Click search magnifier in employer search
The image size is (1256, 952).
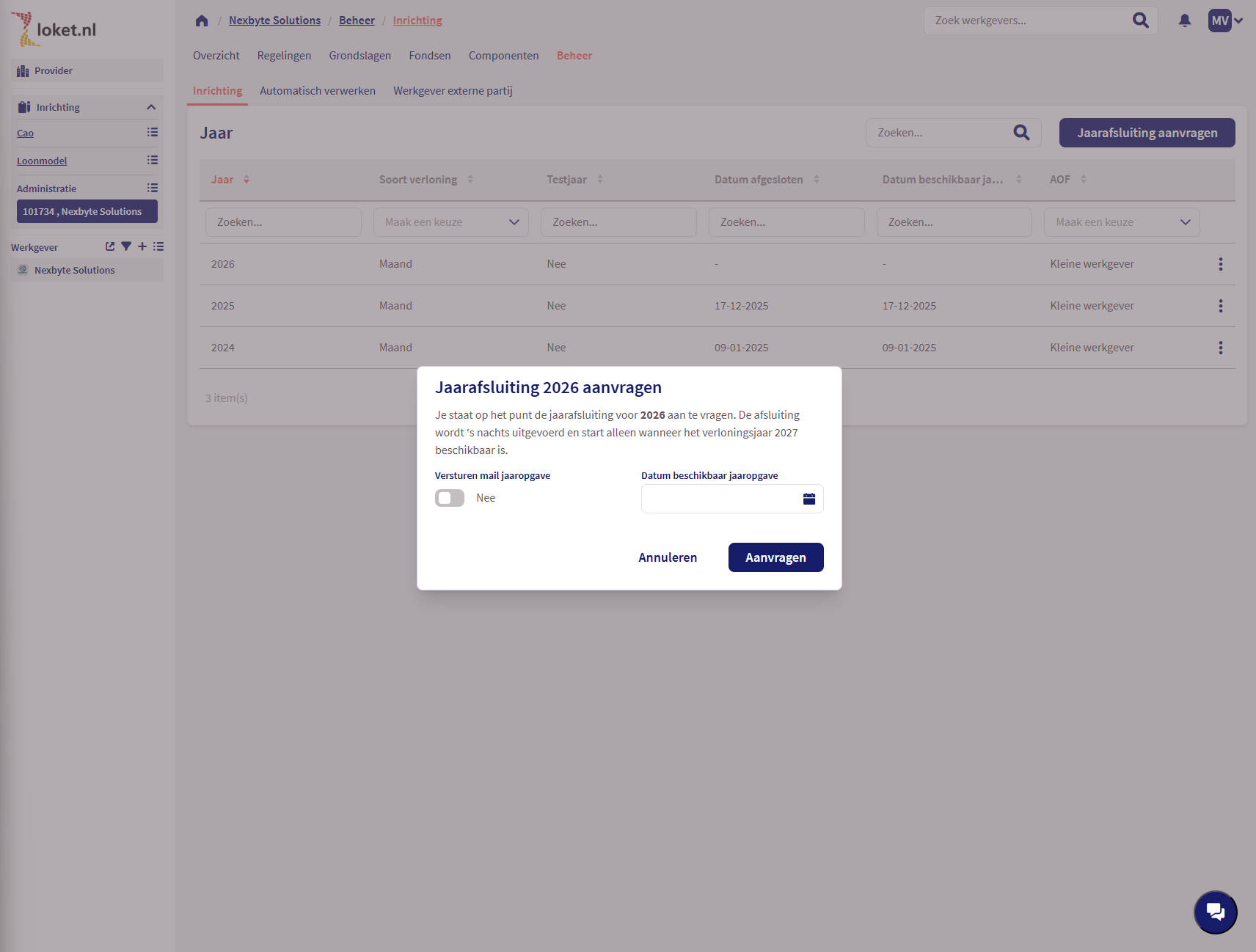pyautogui.click(x=1140, y=21)
